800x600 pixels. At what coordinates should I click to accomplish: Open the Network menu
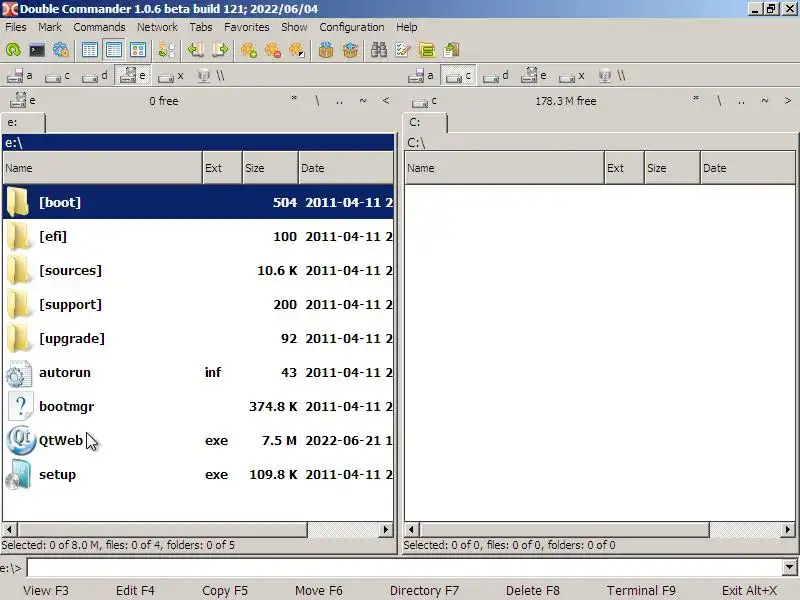pos(157,27)
